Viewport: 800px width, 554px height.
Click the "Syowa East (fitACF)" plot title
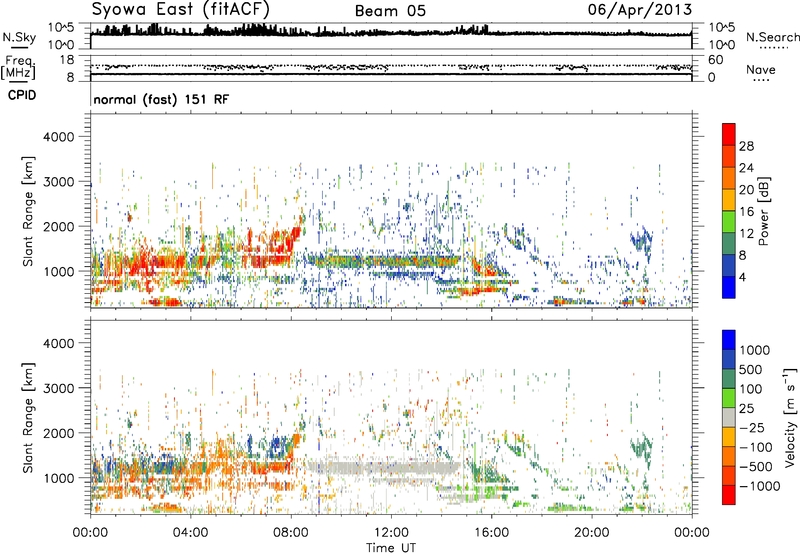coord(181,10)
